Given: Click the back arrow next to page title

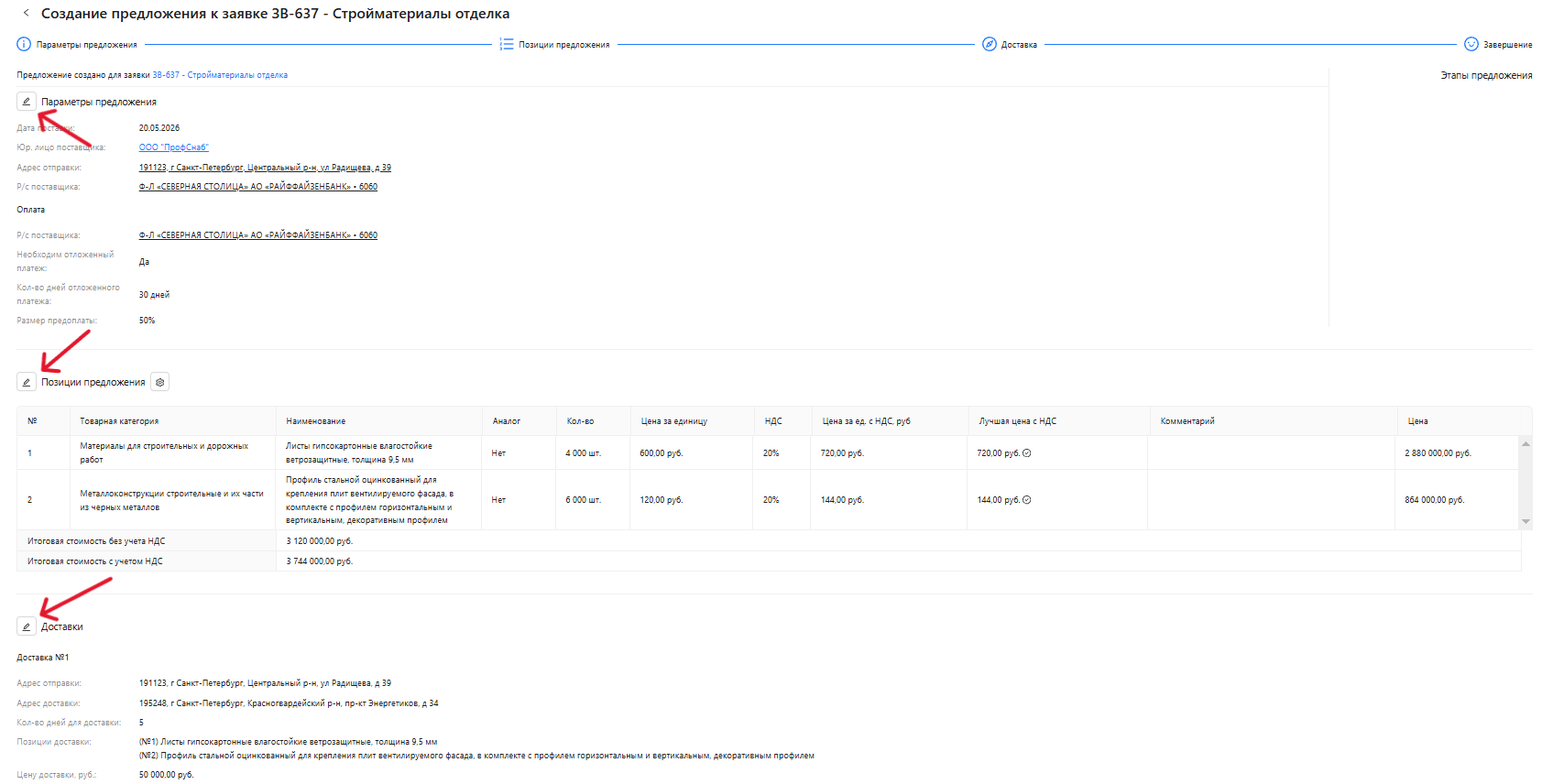Looking at the screenshot, I should click(26, 13).
